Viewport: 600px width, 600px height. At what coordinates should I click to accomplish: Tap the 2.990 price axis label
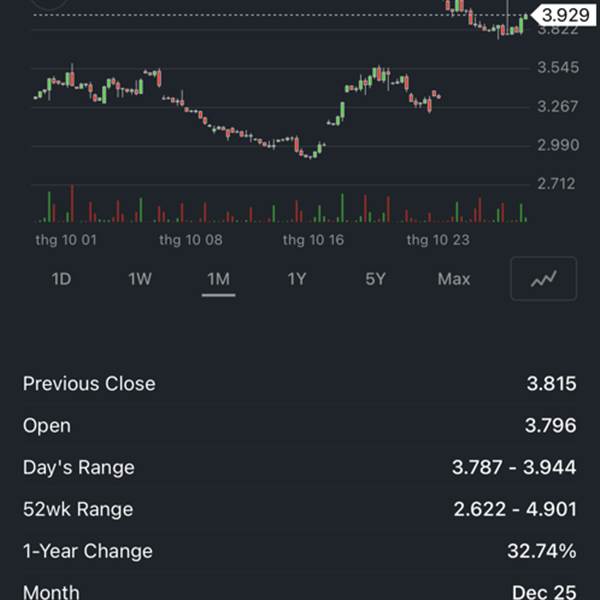tap(558, 145)
